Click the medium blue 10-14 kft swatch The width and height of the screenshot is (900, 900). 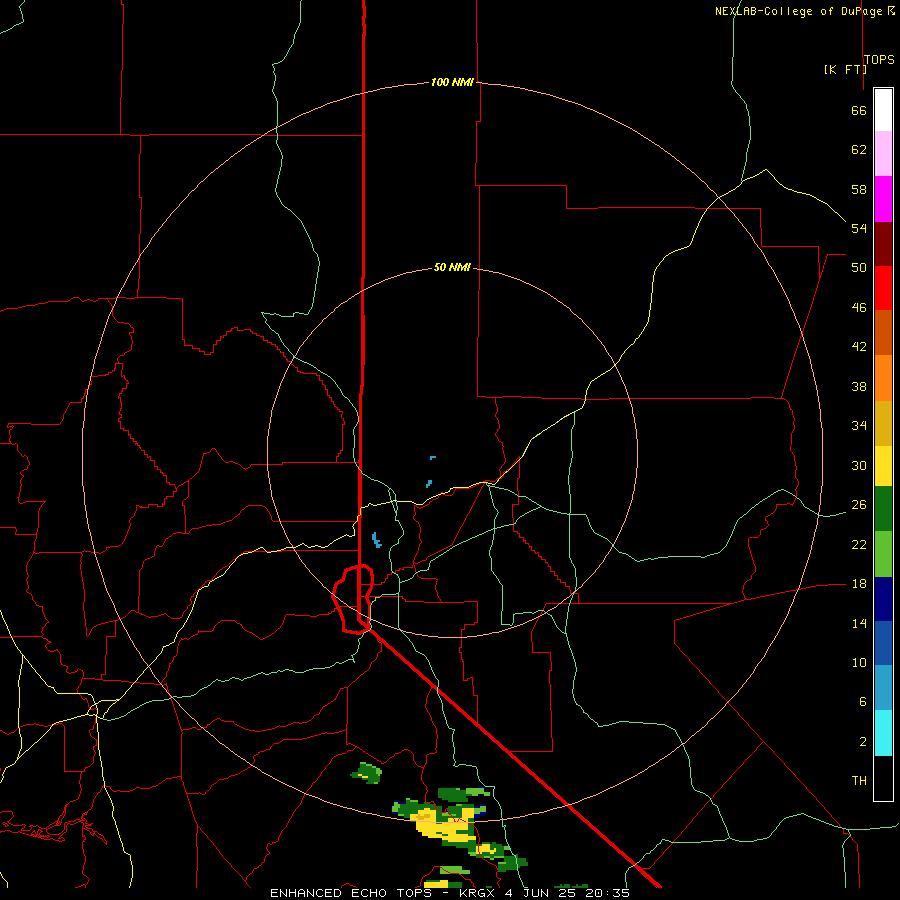click(x=883, y=643)
